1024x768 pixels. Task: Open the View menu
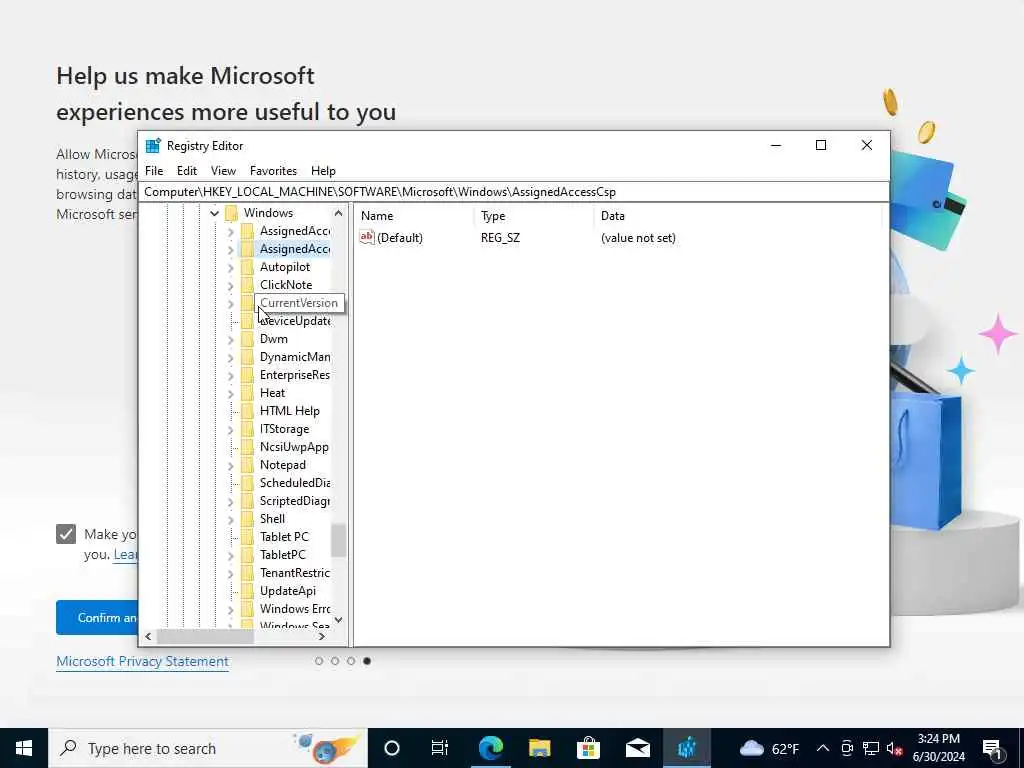[223, 170]
